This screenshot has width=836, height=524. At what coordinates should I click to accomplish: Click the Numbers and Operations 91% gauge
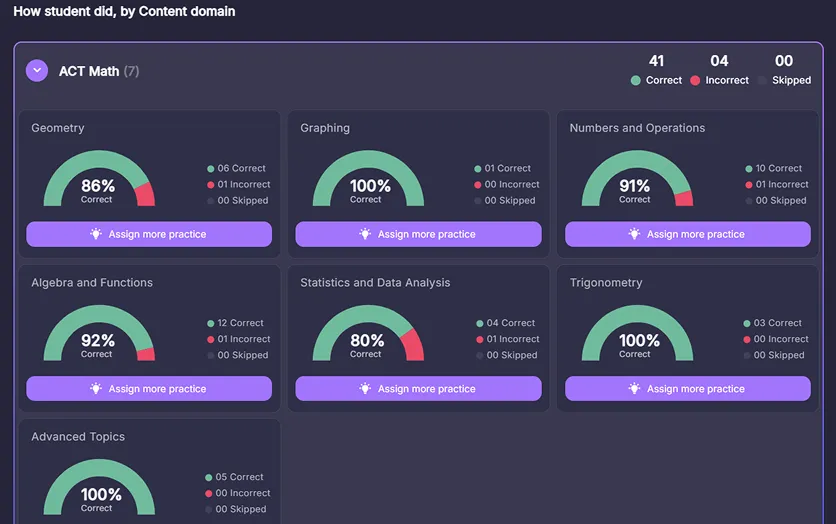[638, 178]
